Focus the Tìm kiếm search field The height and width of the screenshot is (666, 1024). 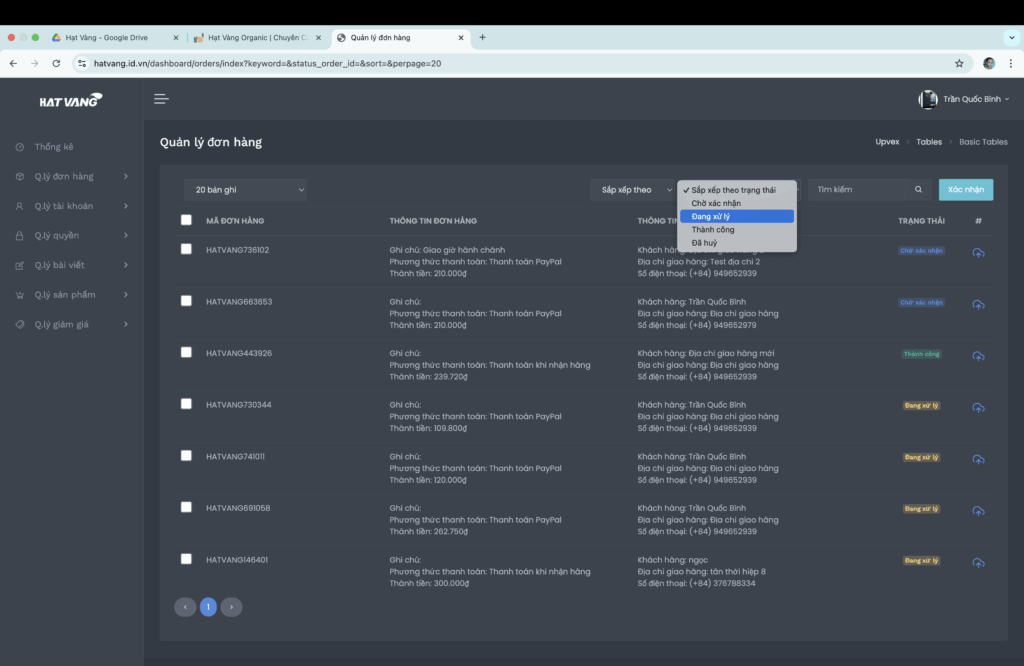pyautogui.click(x=857, y=189)
